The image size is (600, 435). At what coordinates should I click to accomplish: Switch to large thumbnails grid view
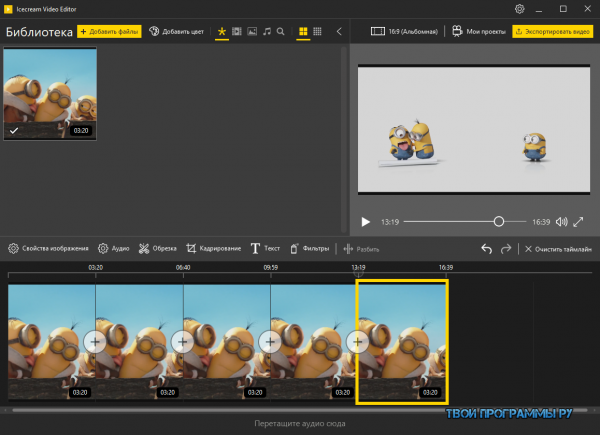click(303, 31)
